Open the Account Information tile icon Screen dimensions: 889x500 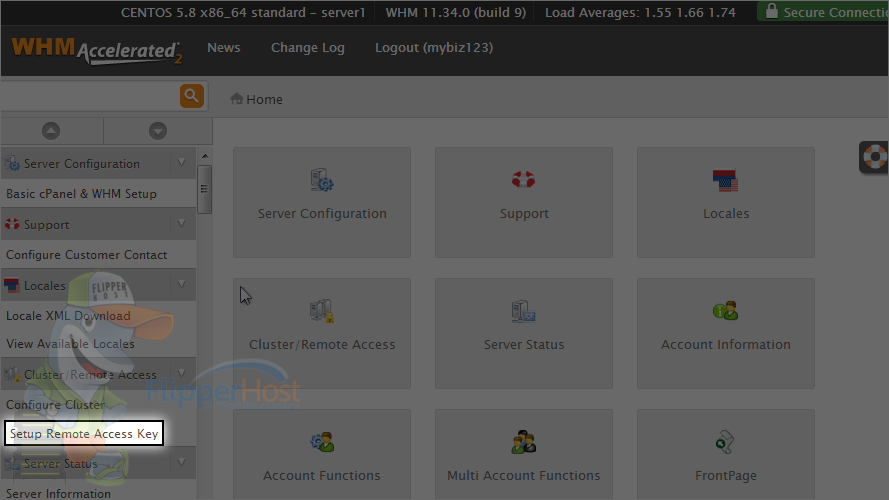click(x=725, y=311)
